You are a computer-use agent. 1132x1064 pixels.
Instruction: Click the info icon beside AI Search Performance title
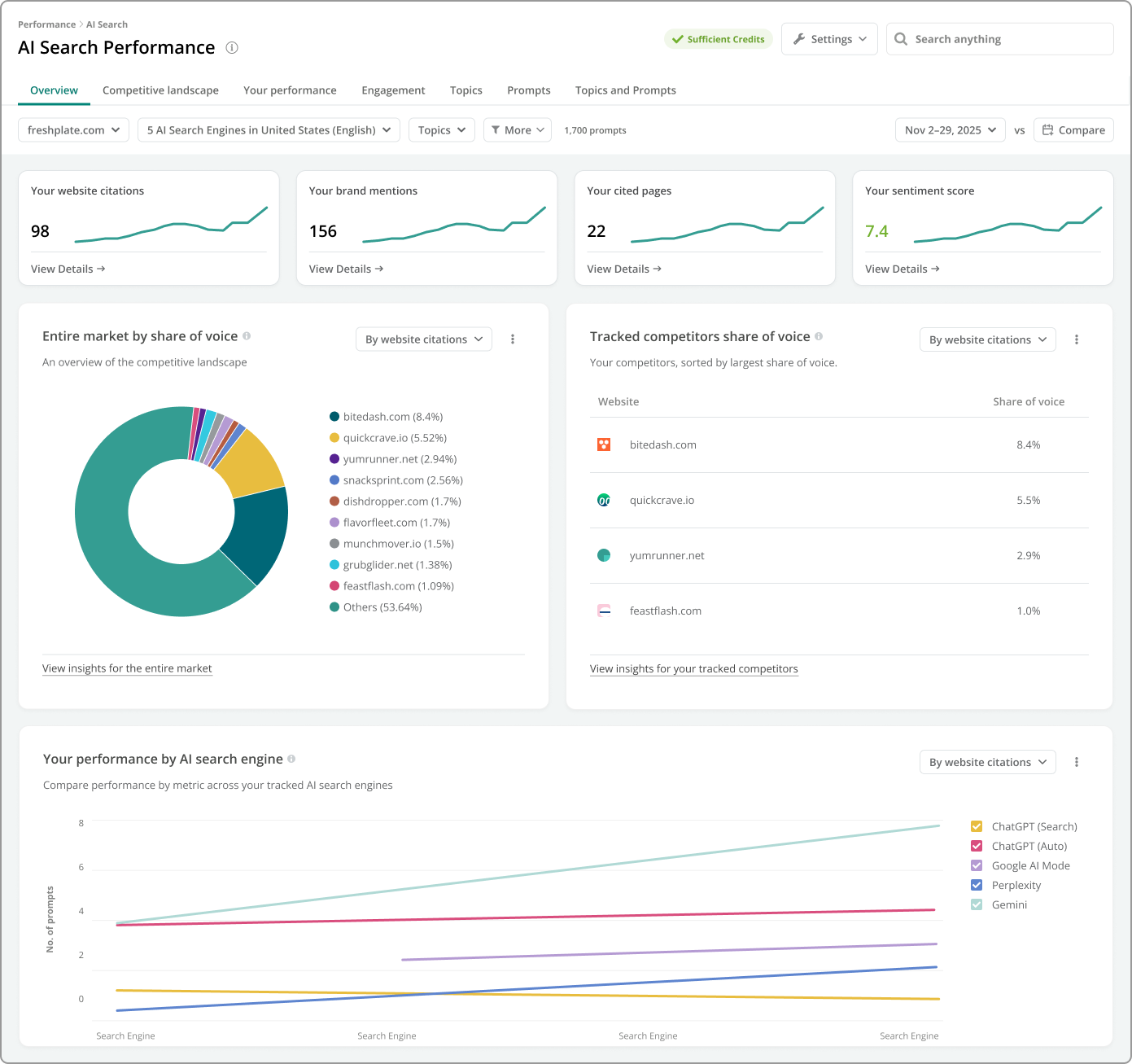232,48
